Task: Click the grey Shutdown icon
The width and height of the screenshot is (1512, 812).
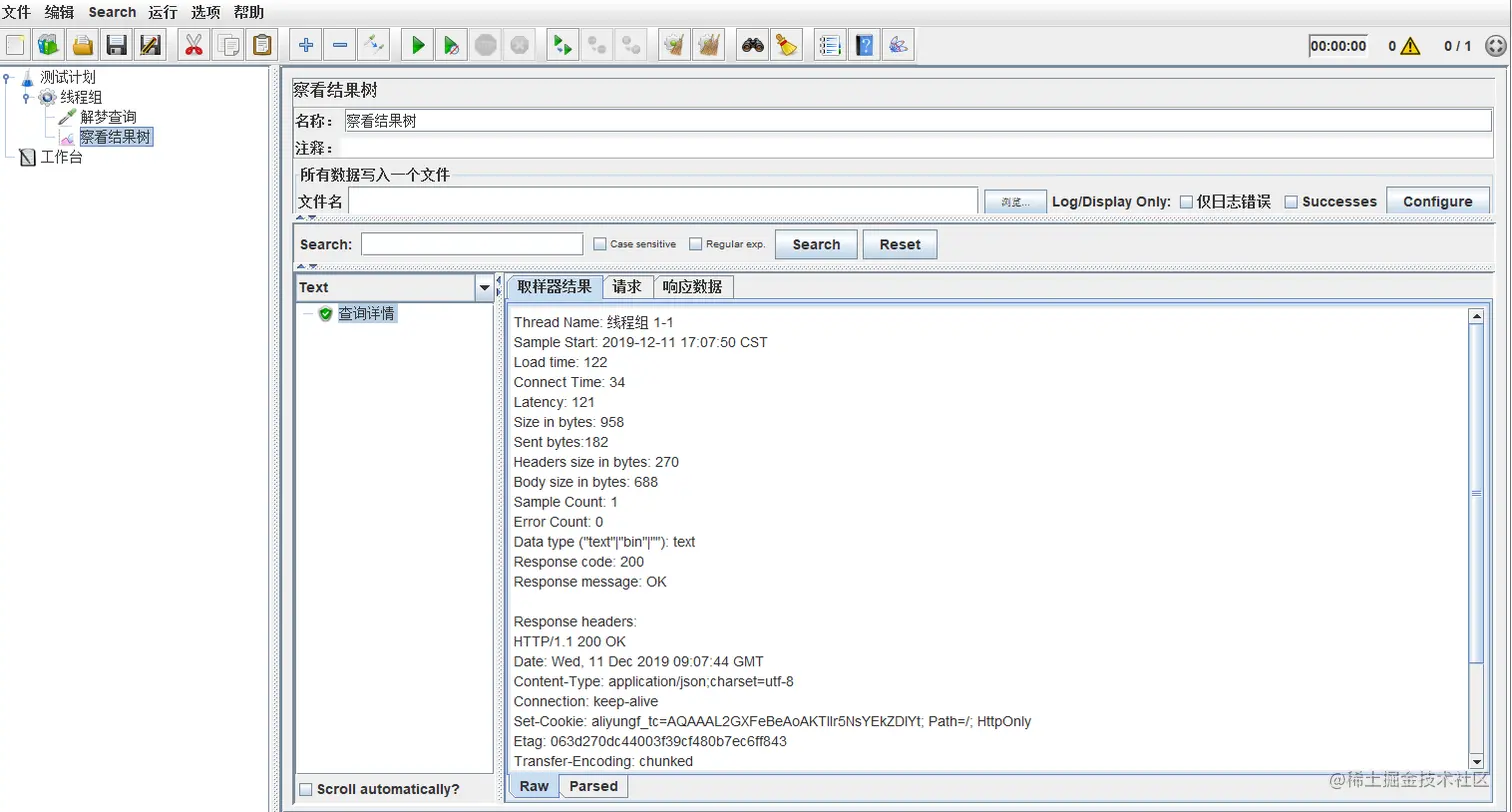Action: pyautogui.click(x=520, y=45)
